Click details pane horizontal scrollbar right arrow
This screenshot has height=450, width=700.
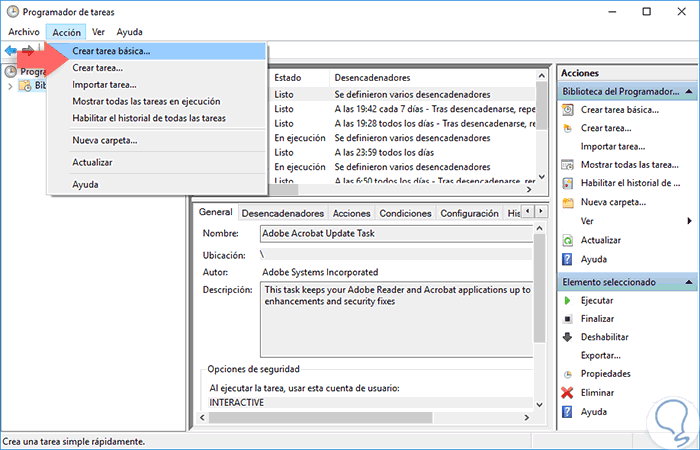click(527, 418)
